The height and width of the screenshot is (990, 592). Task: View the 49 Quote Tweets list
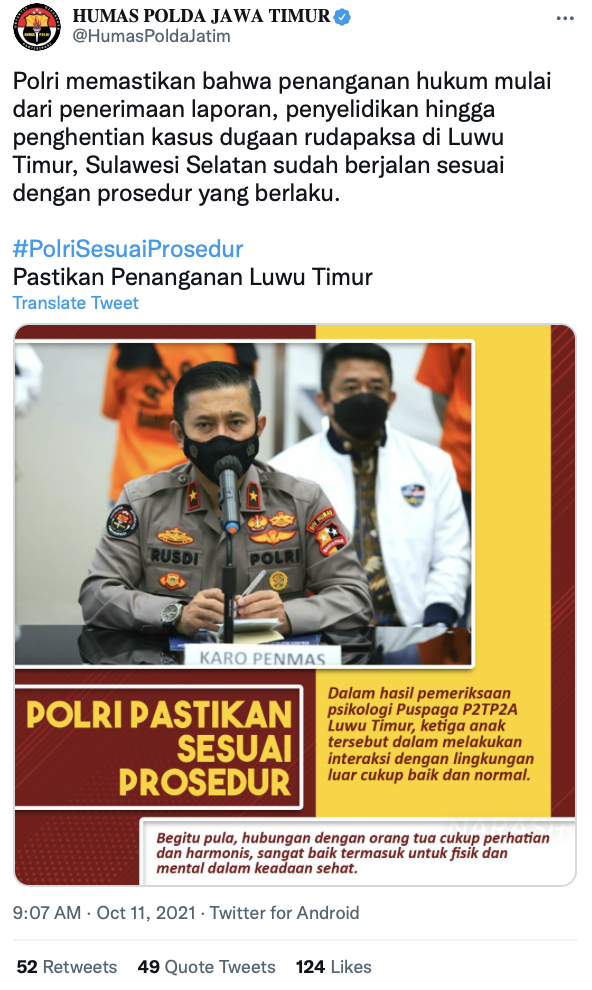[x=206, y=967]
